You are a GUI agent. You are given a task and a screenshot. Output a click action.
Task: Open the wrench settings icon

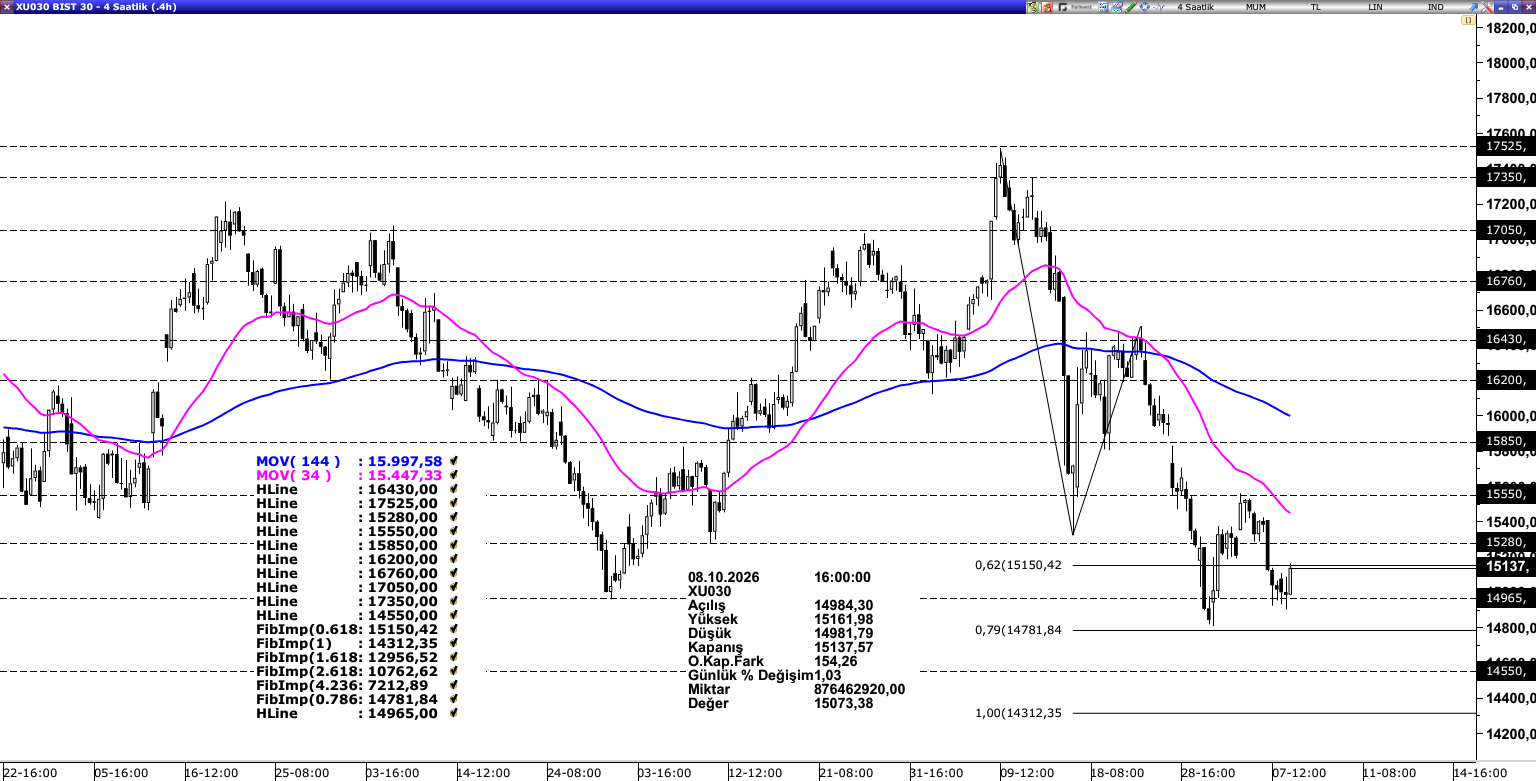(1487, 7)
